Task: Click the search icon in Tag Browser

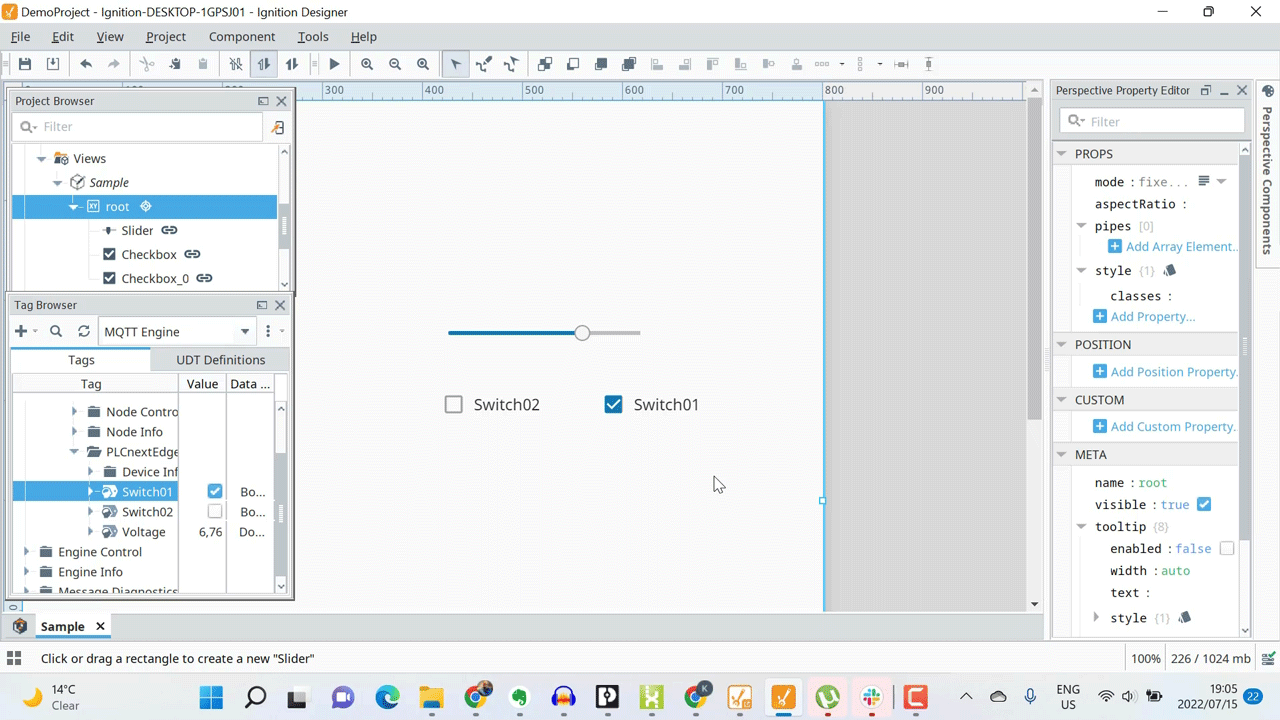Action: [x=56, y=331]
